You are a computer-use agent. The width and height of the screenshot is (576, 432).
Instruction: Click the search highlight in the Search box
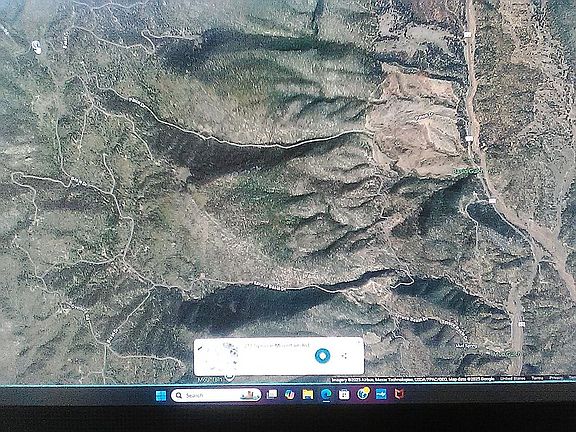coord(250,395)
